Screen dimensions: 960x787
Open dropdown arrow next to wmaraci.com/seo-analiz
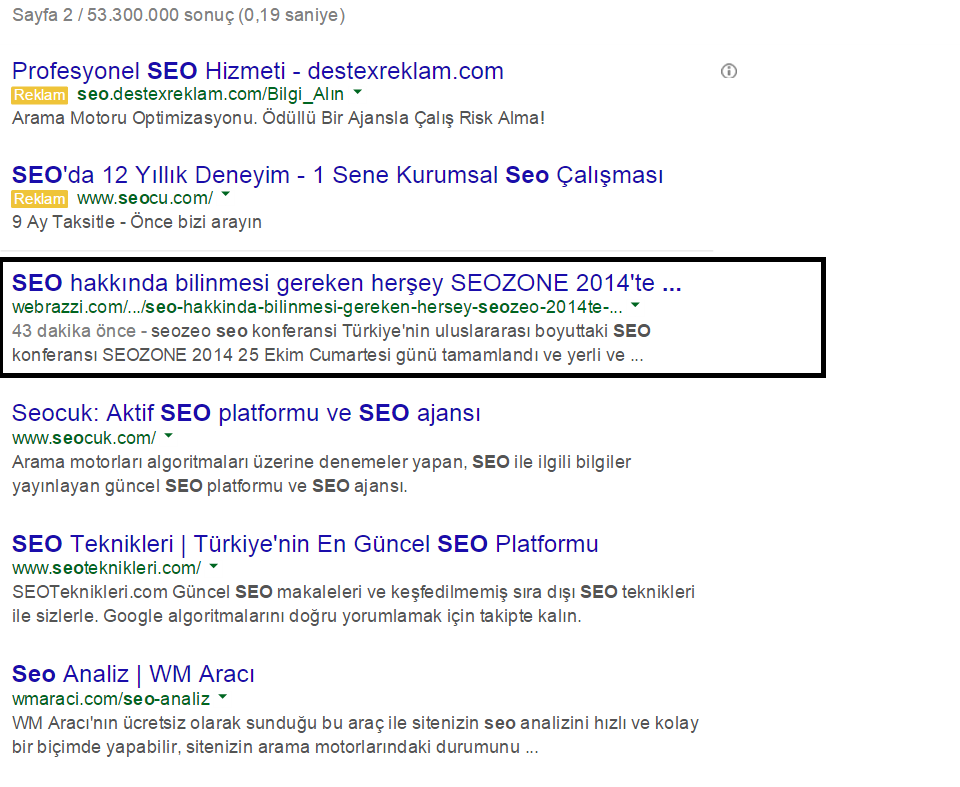[223, 697]
